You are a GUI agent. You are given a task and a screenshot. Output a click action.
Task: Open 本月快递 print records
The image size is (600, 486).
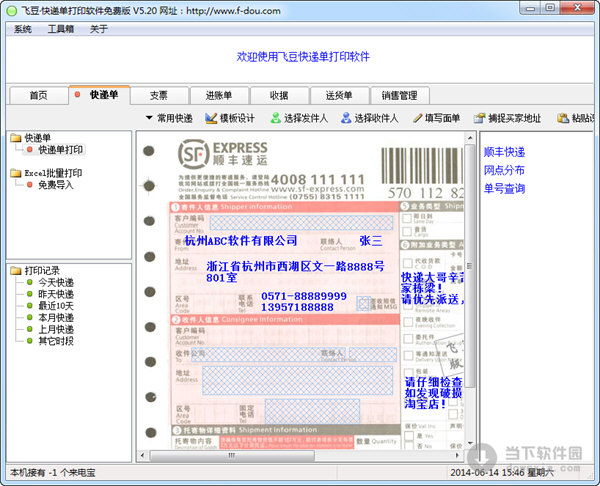coord(51,318)
